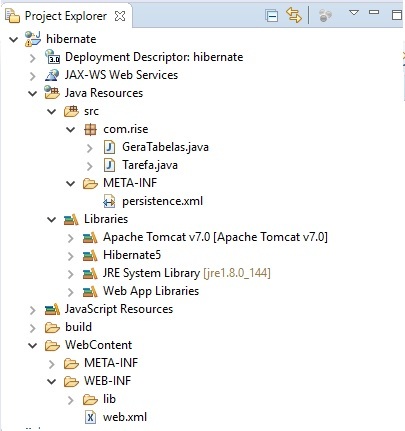Image resolution: width=405 pixels, height=431 pixels.
Task: Close the Project Explorer tab
Action: click(x=120, y=16)
